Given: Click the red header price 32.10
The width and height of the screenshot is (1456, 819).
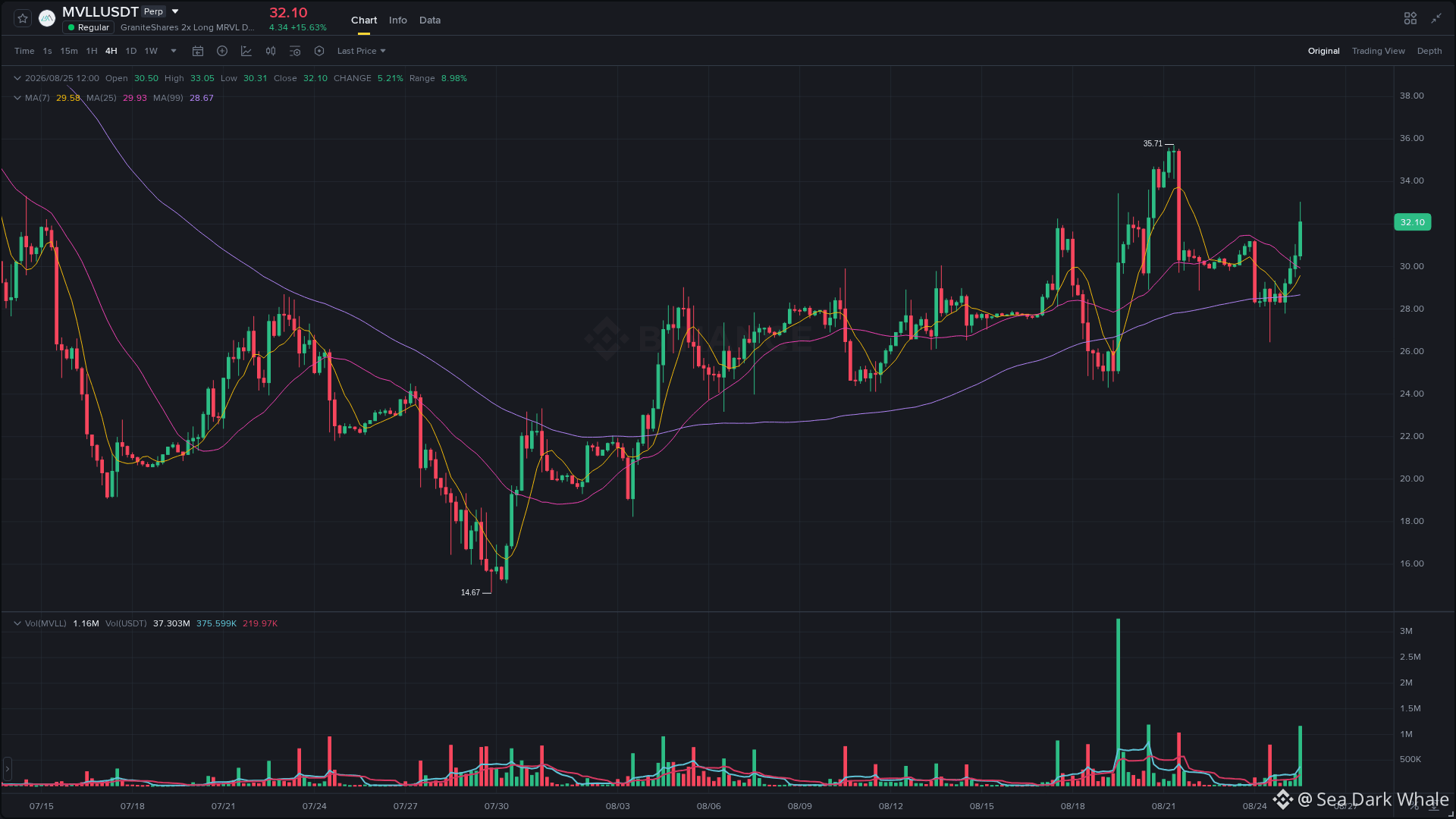Looking at the screenshot, I should click(289, 13).
